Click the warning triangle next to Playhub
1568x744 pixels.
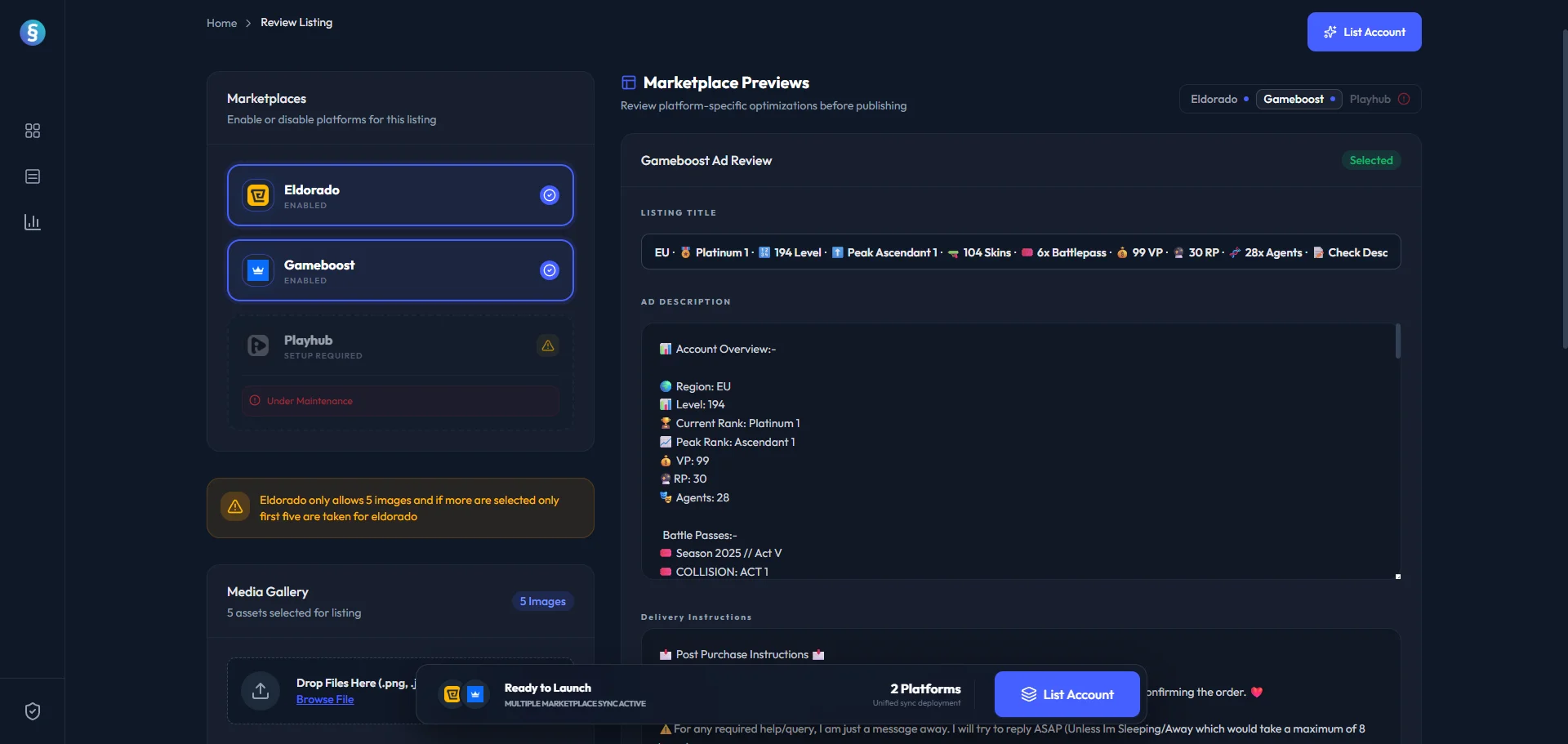tap(547, 345)
